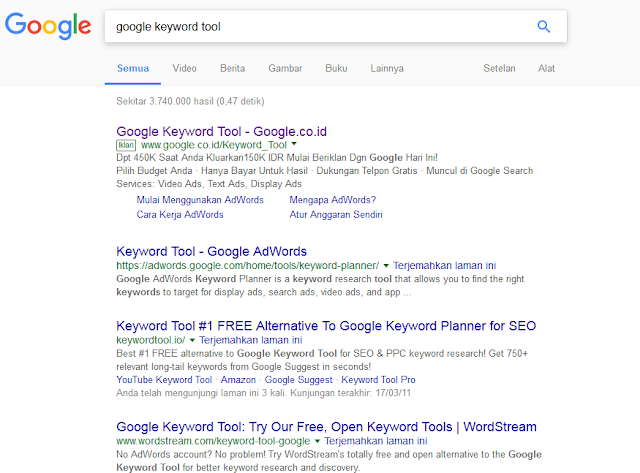Open the Berita tab
This screenshot has height=473, width=640.
point(232,68)
